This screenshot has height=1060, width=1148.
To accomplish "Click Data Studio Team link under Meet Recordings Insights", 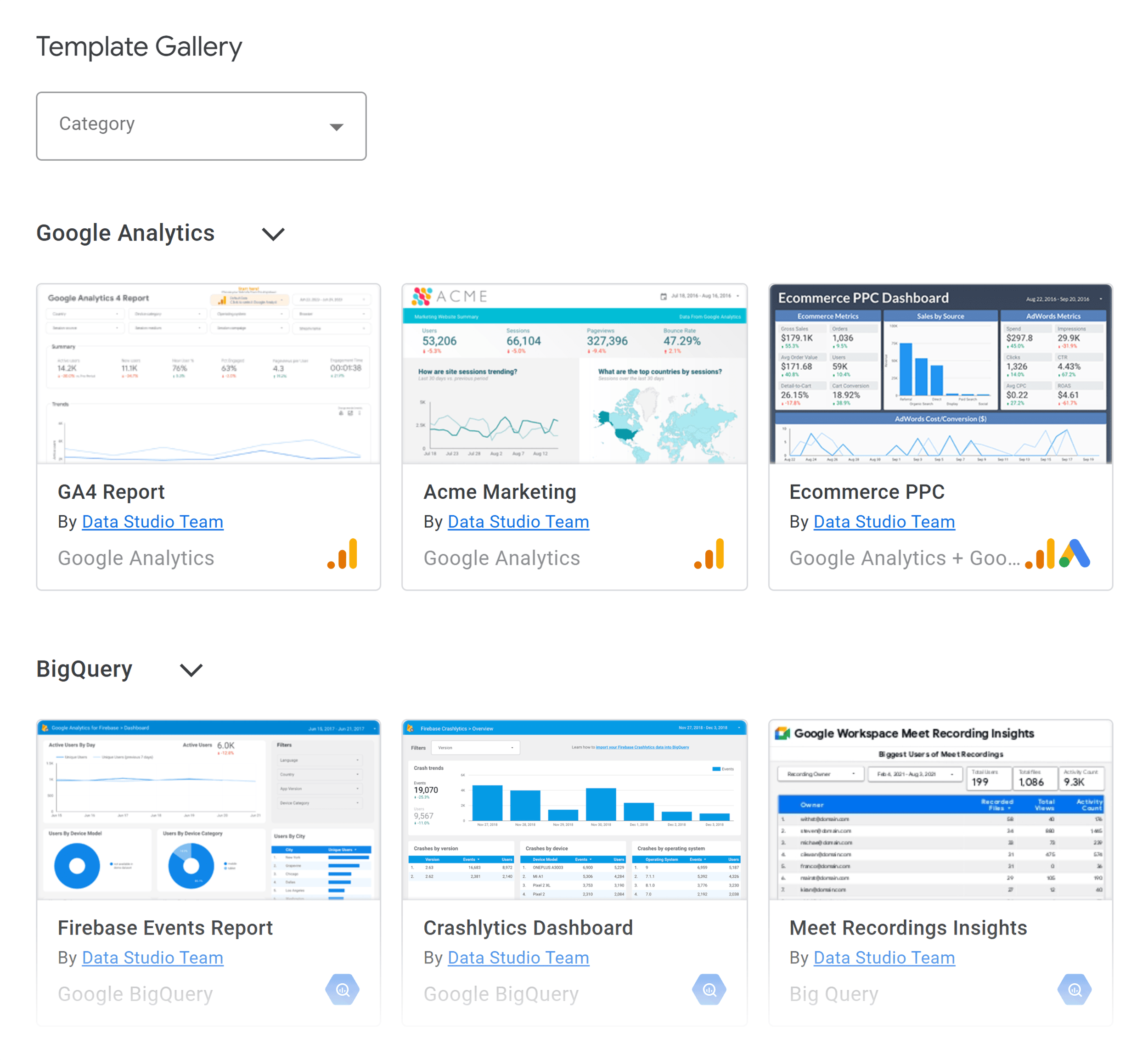I will click(x=884, y=957).
